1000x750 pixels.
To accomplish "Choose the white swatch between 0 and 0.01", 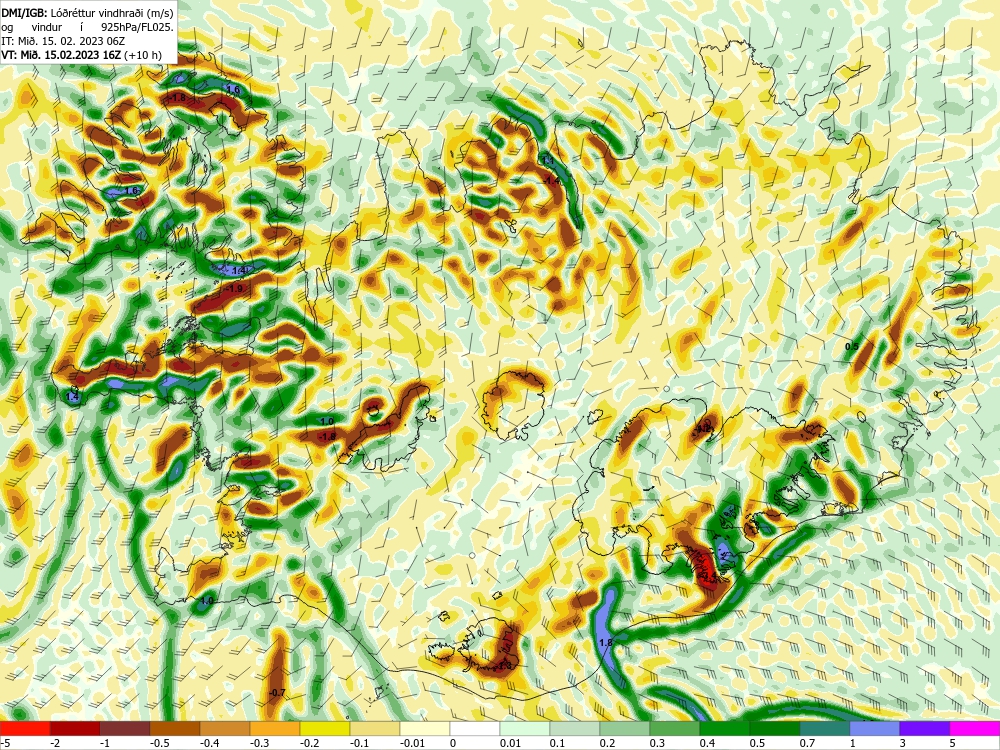I will click(474, 728).
